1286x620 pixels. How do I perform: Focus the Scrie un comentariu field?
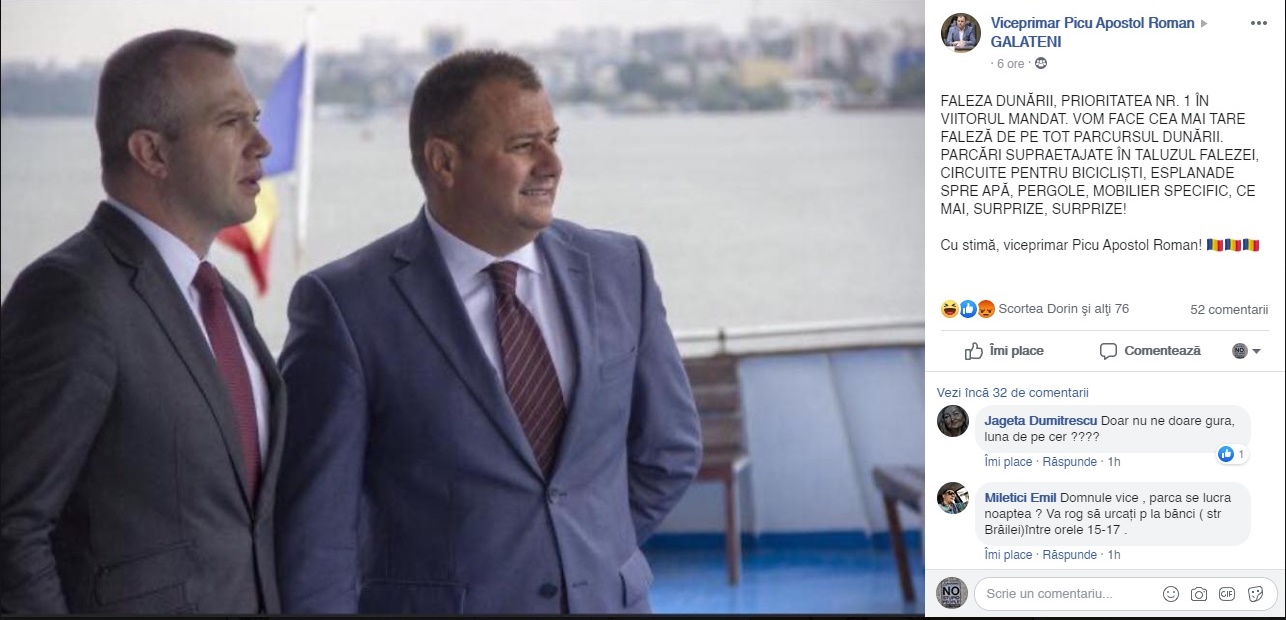[x=1066, y=594]
